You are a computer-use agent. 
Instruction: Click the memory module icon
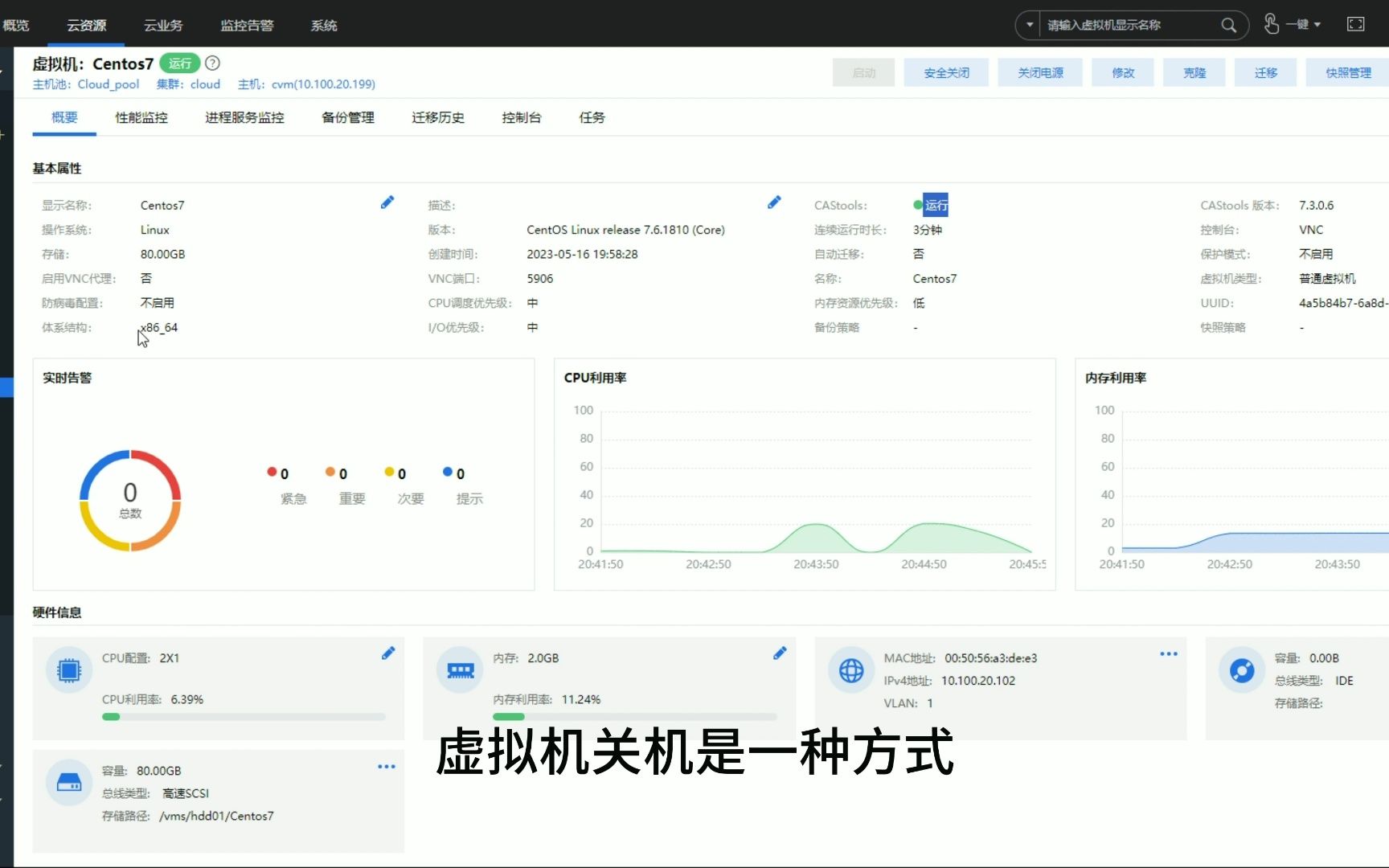[460, 669]
